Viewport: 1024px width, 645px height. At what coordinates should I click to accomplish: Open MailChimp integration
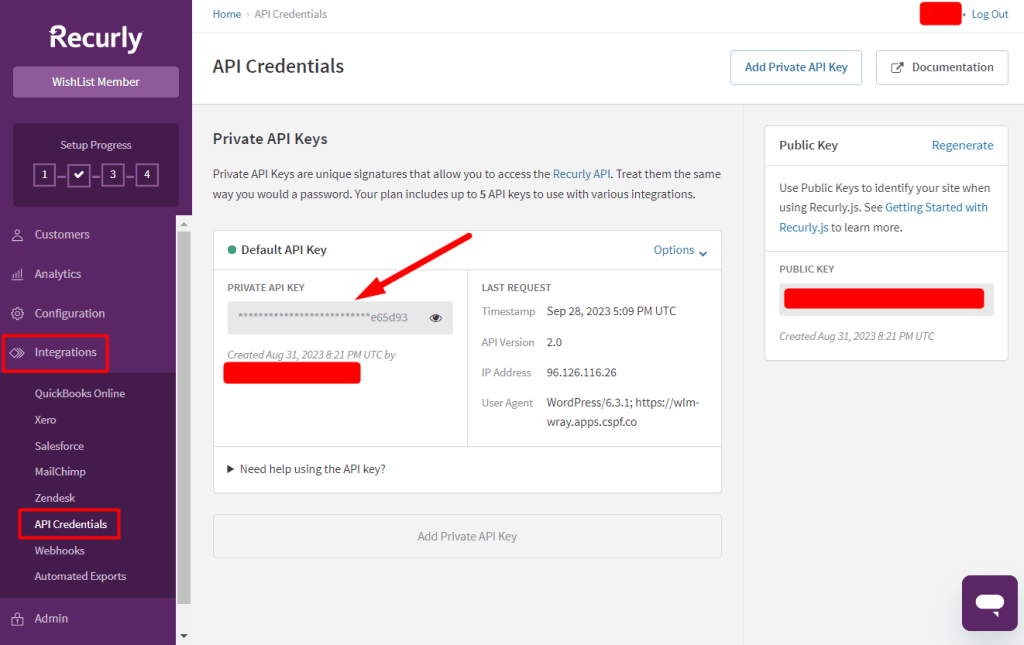point(60,471)
